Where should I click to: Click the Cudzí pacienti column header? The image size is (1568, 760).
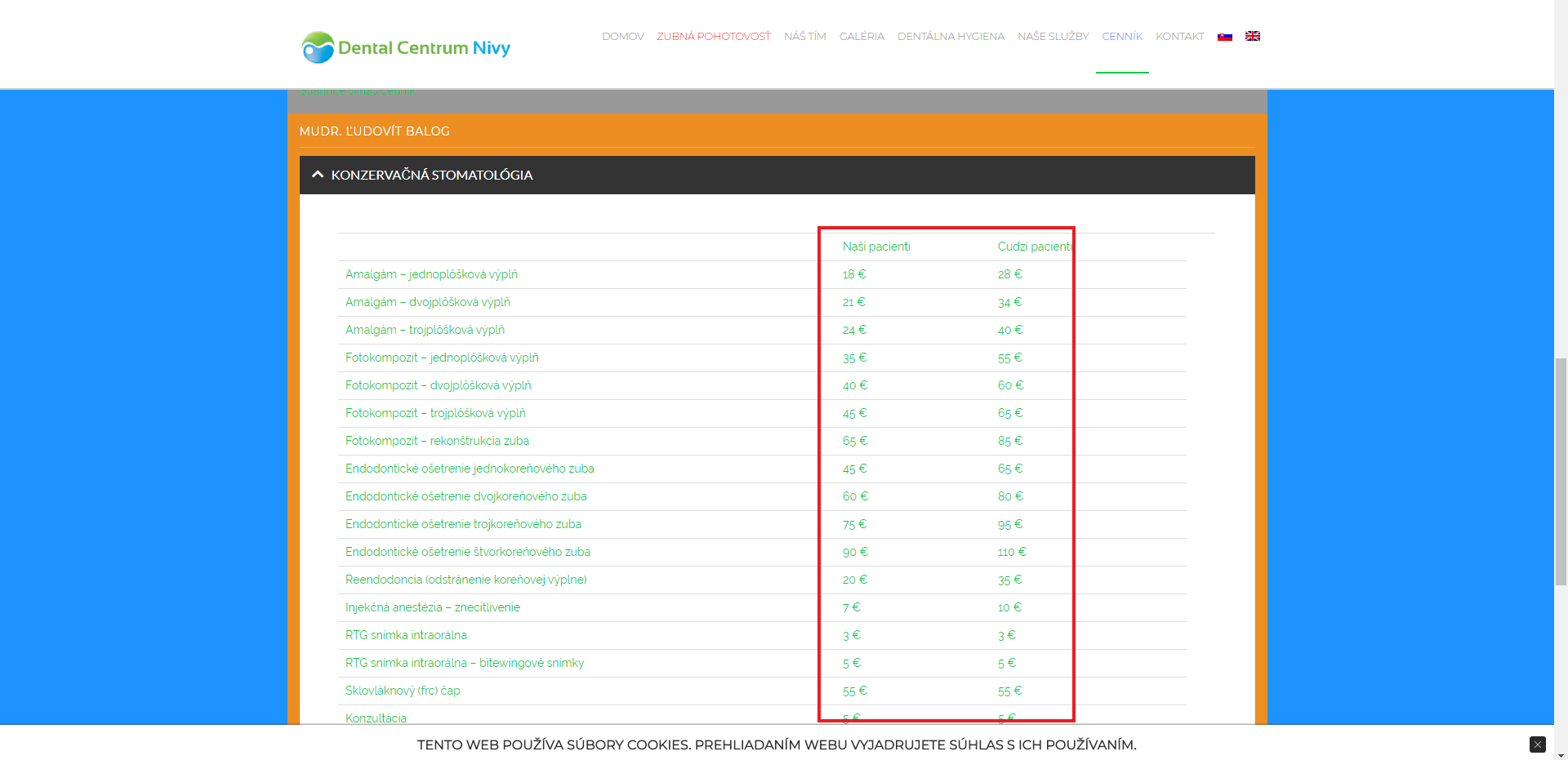(1035, 247)
